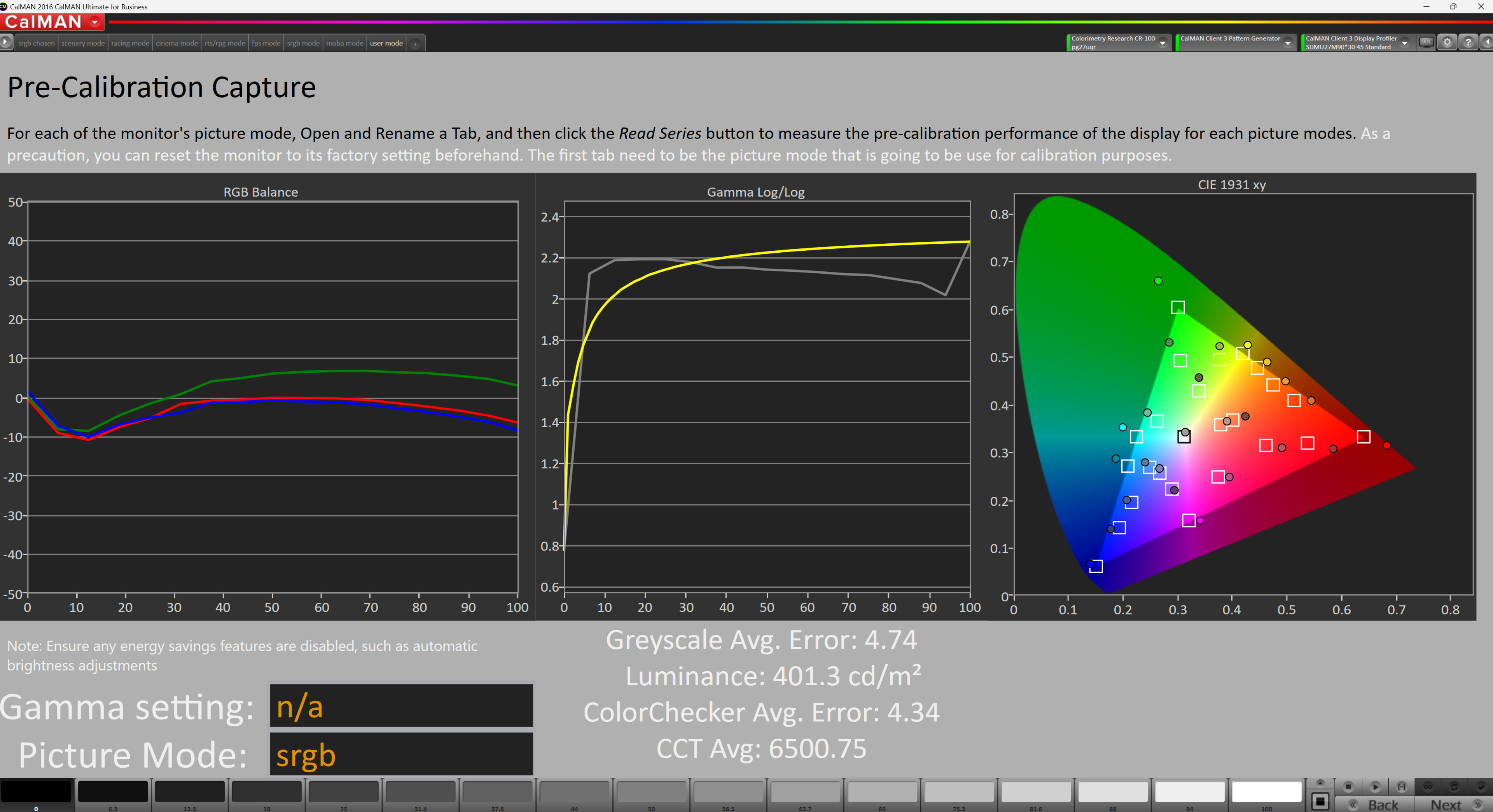Expand the Colorimetry Research CR-100 meter dropdown
The image size is (1493, 812).
[x=1162, y=43]
